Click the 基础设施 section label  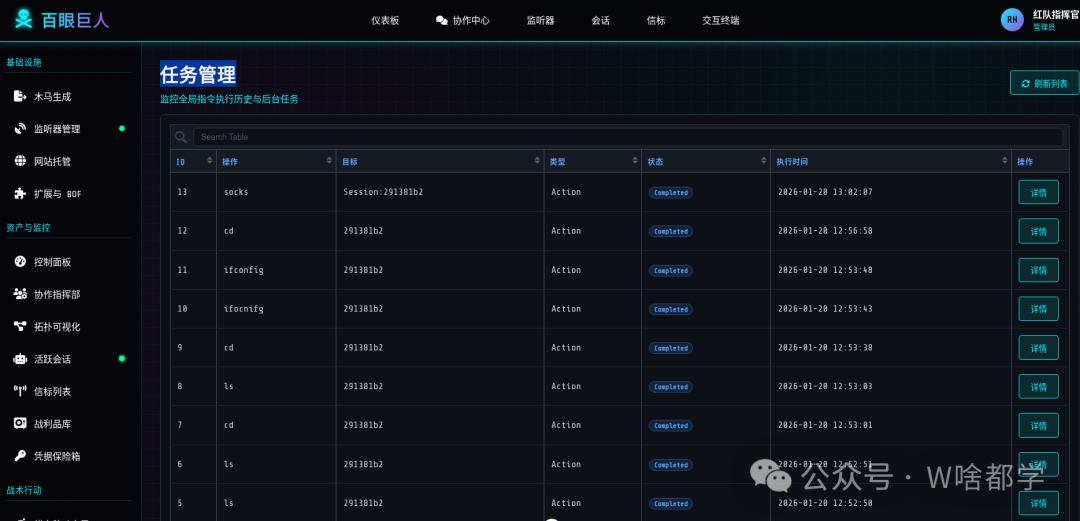point(24,62)
